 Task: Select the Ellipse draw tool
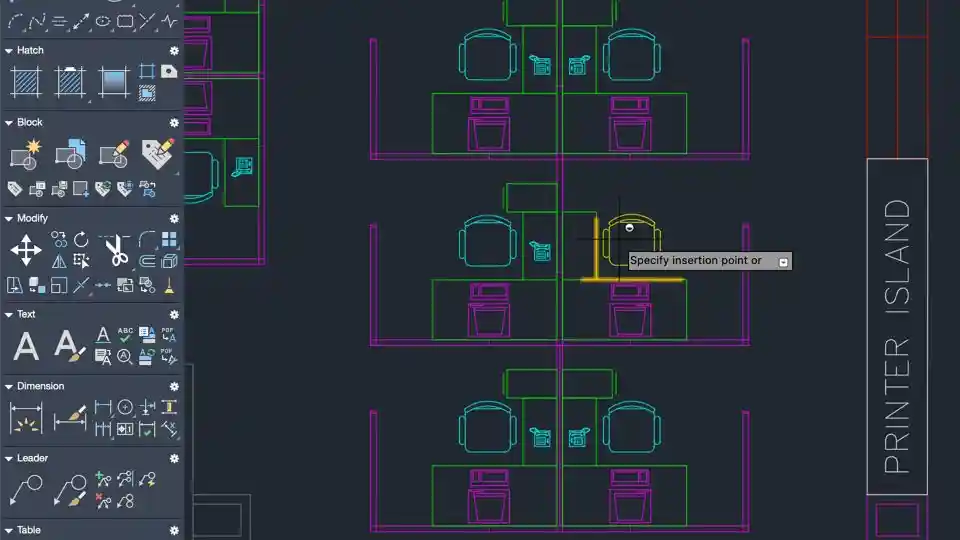(103, 21)
